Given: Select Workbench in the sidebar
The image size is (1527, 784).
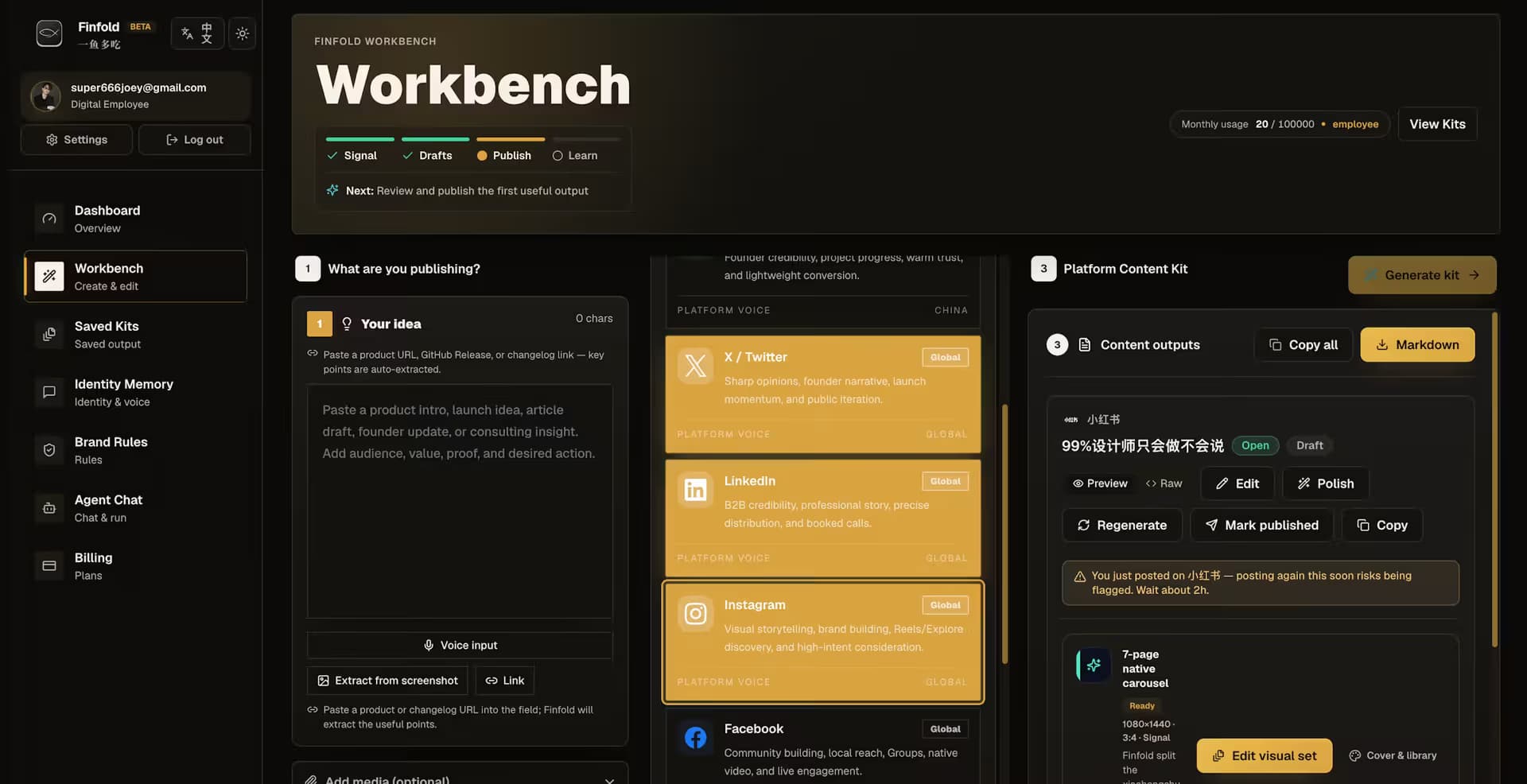Looking at the screenshot, I should (x=135, y=277).
